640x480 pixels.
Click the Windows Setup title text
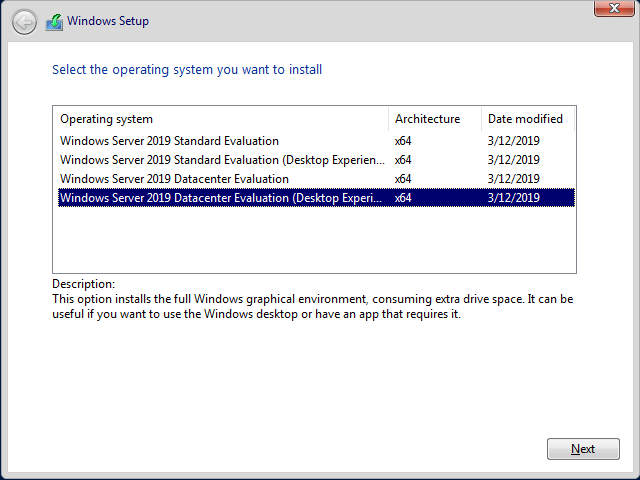coord(108,21)
